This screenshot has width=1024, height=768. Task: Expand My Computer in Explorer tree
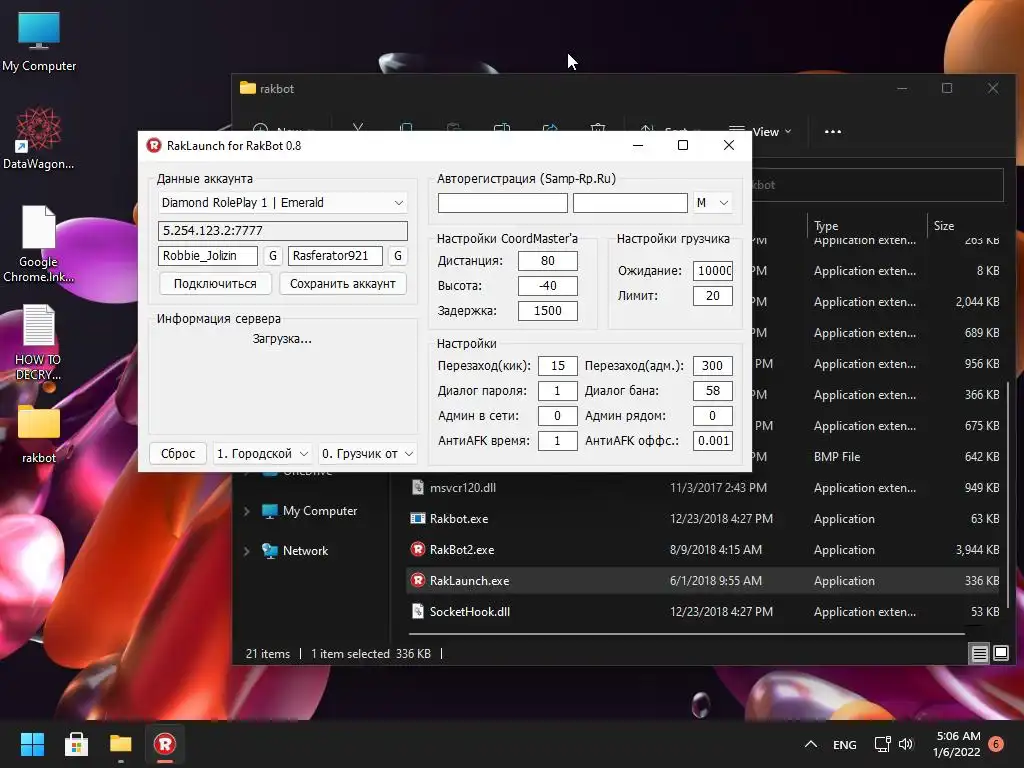[247, 511]
